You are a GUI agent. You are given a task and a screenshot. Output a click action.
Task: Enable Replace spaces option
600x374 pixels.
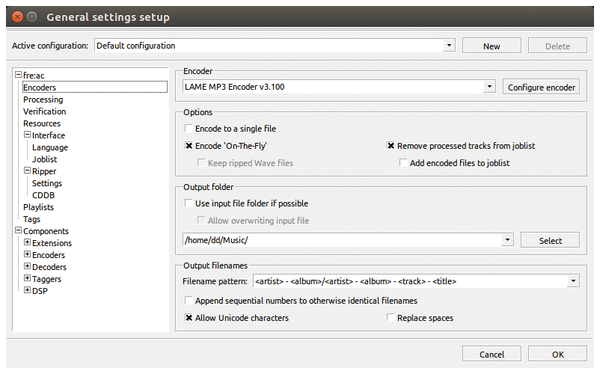click(390, 317)
